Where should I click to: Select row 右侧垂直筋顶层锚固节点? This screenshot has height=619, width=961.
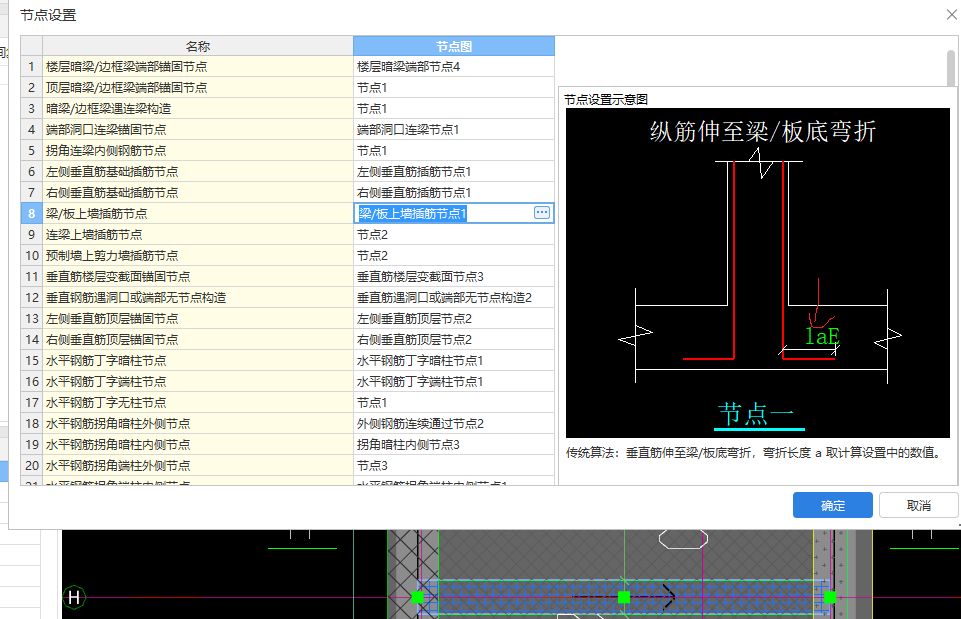(197, 339)
